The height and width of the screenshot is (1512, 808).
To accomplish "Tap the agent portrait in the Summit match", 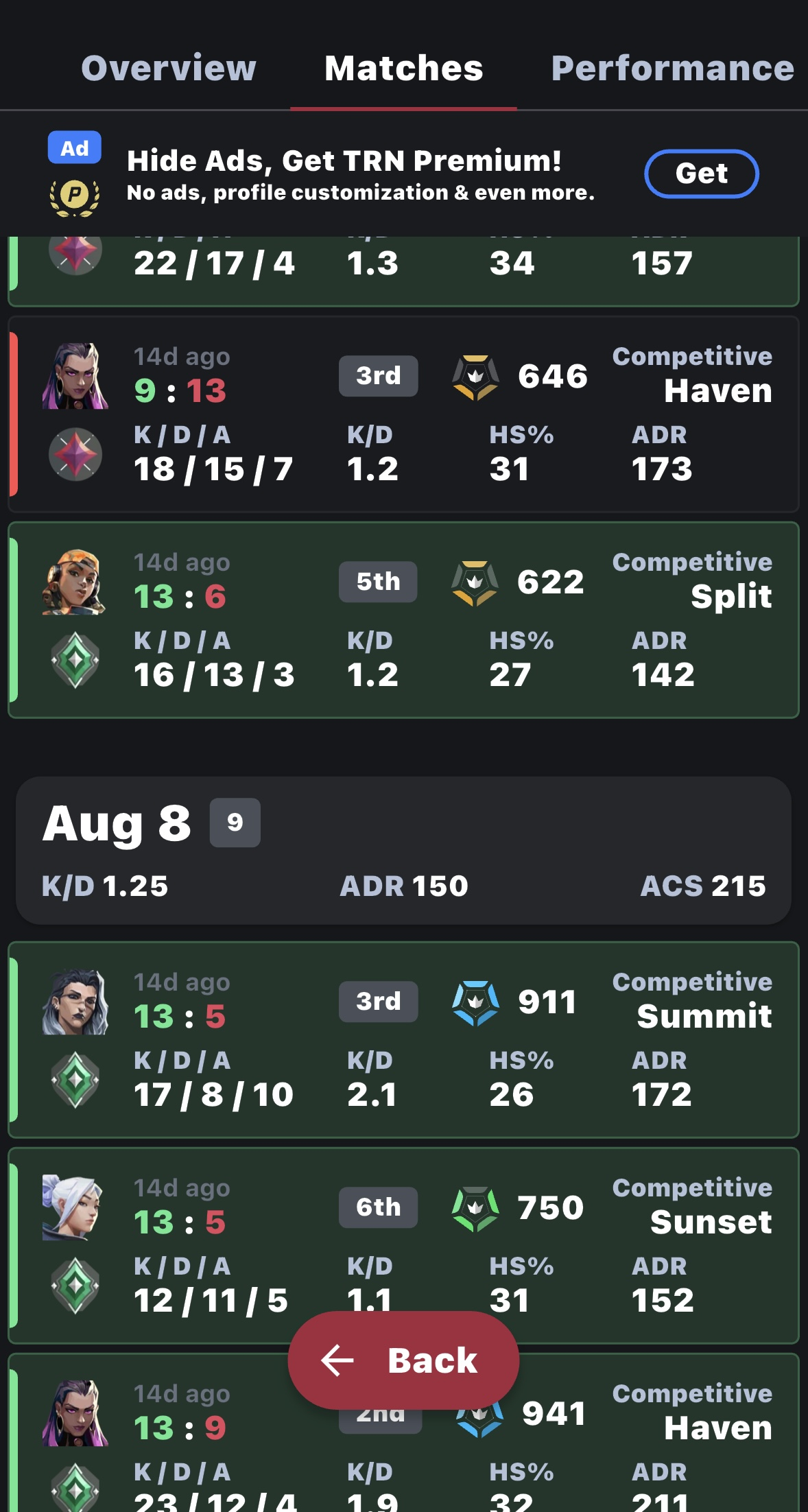I will click(x=75, y=1002).
